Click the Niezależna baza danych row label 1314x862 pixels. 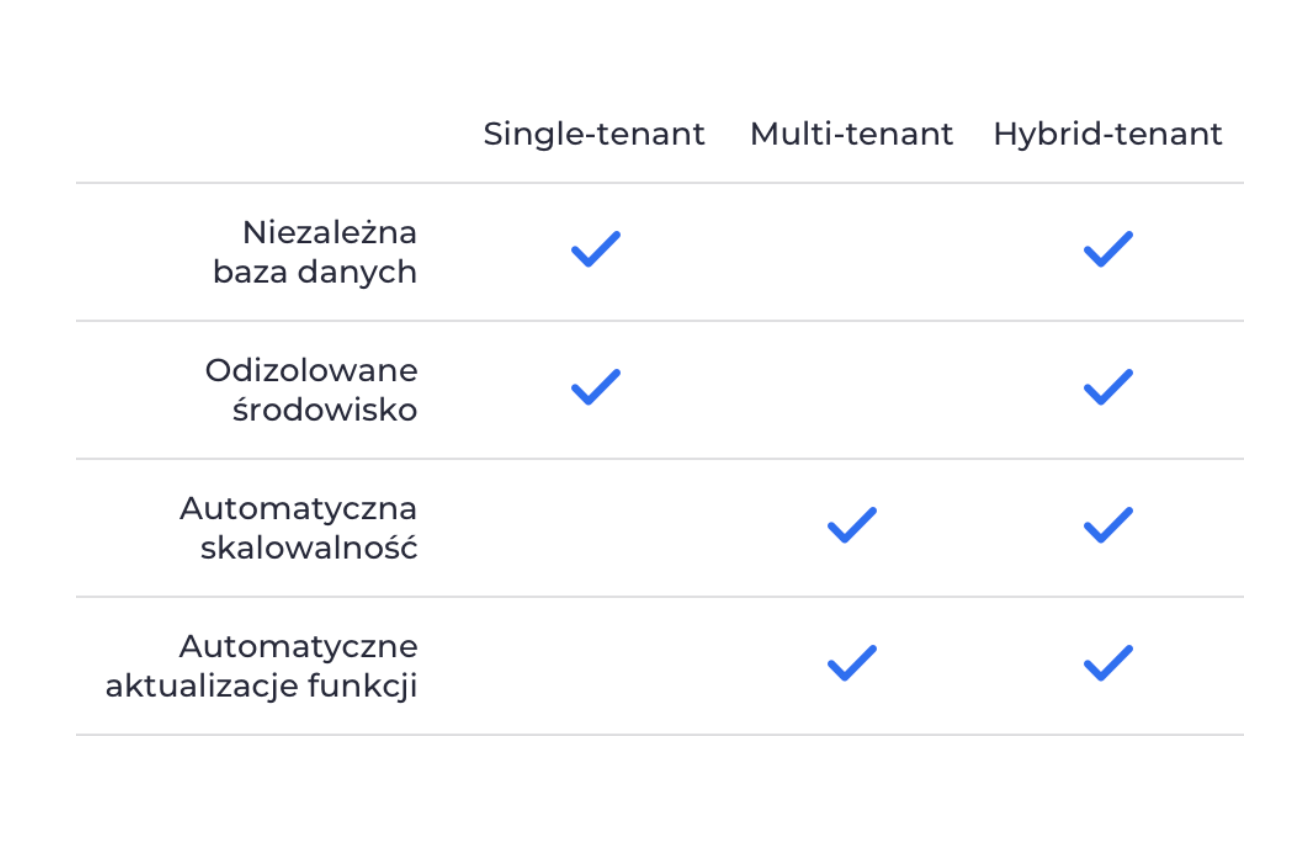[x=315, y=252]
